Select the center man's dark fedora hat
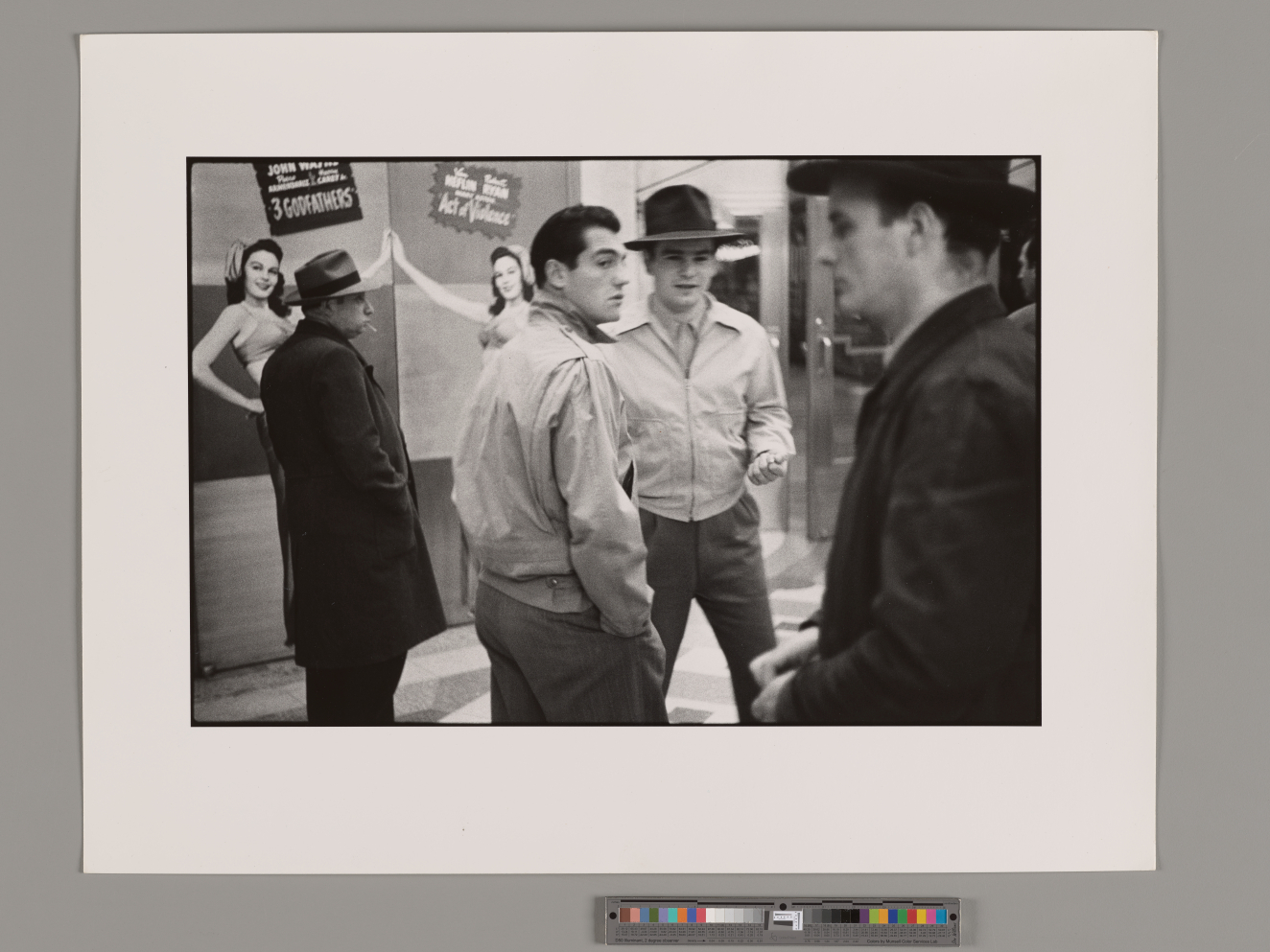Viewport: 1270px width, 952px height. (x=684, y=219)
